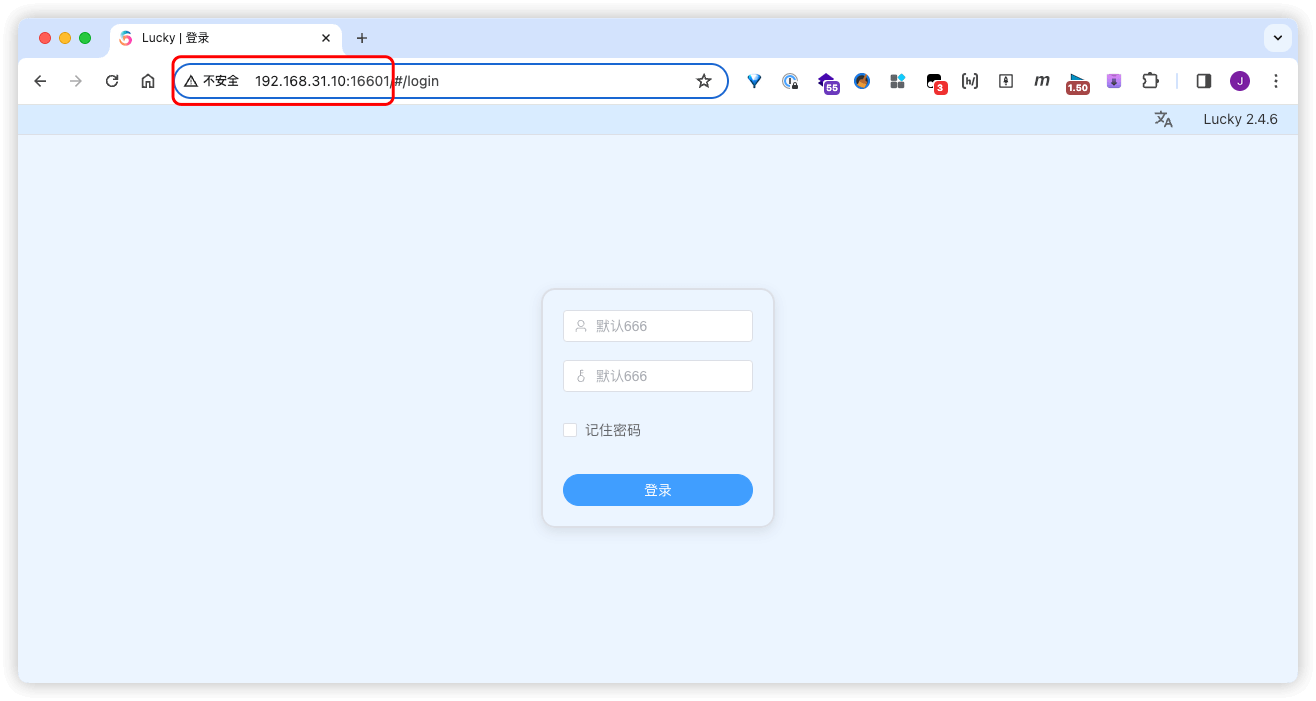The width and height of the screenshot is (1316, 701).
Task: Bookmark this page with star icon
Action: pyautogui.click(x=704, y=81)
